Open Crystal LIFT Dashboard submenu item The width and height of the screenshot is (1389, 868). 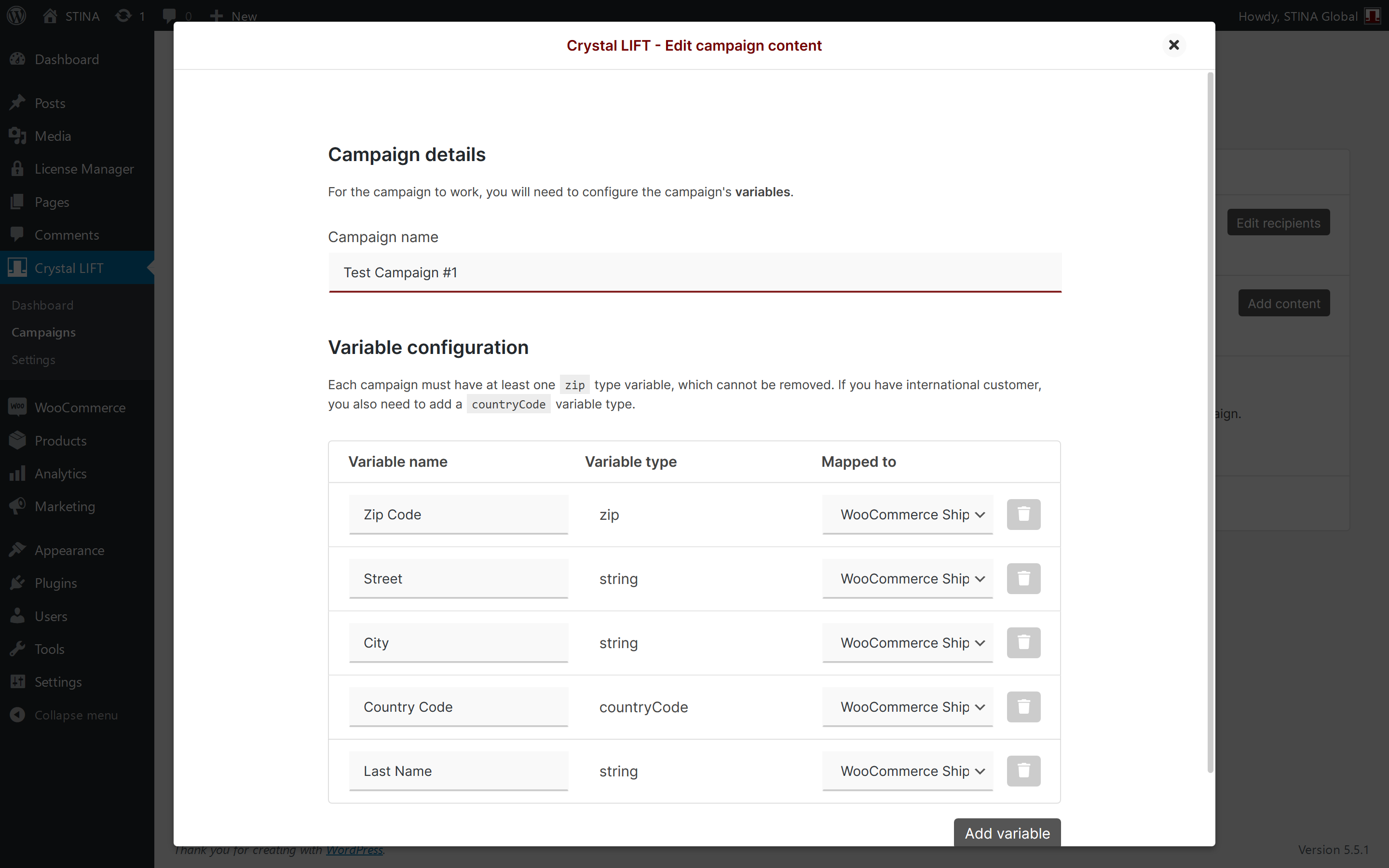(x=42, y=305)
